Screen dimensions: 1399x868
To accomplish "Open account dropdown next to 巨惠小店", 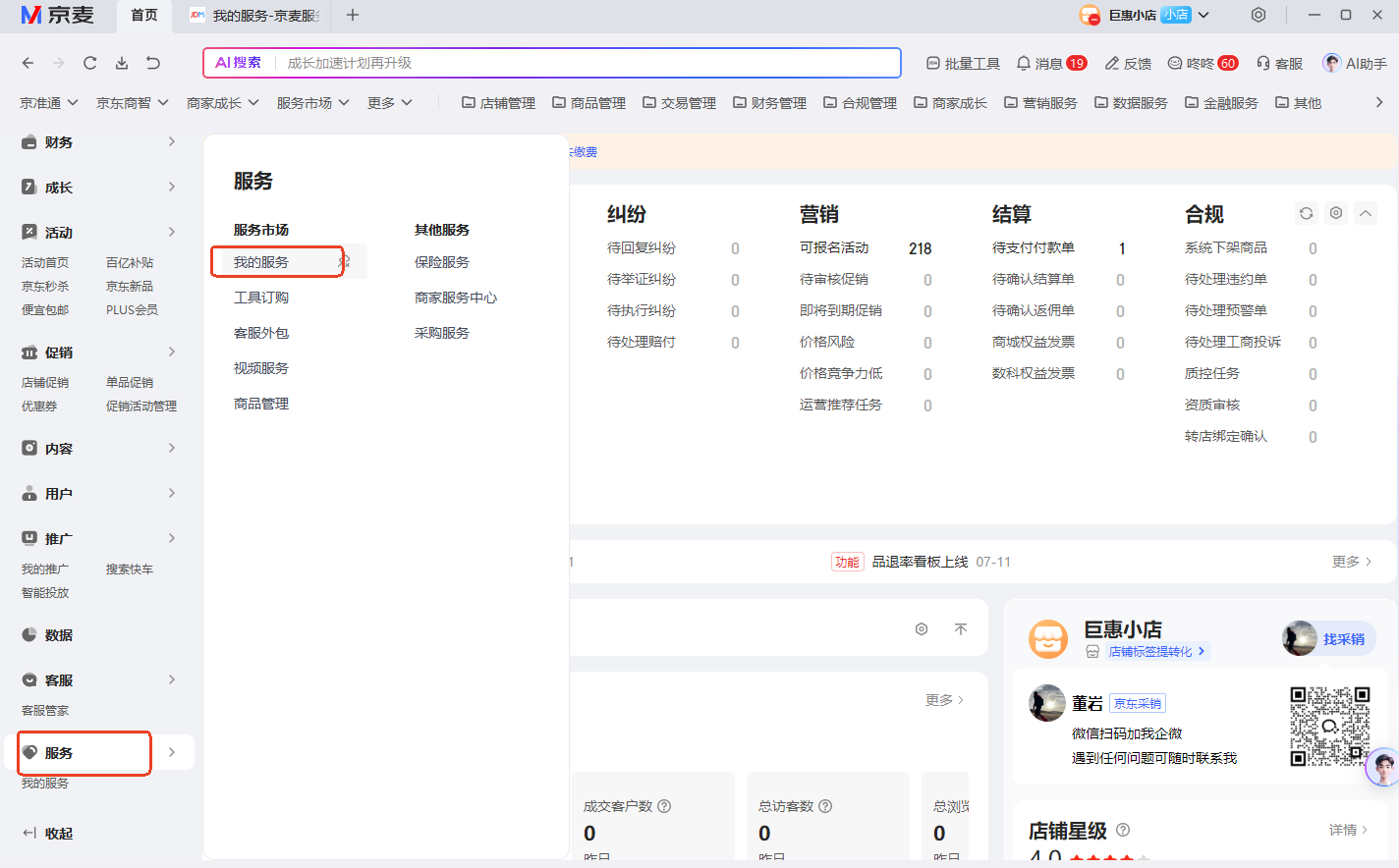I will [1203, 15].
